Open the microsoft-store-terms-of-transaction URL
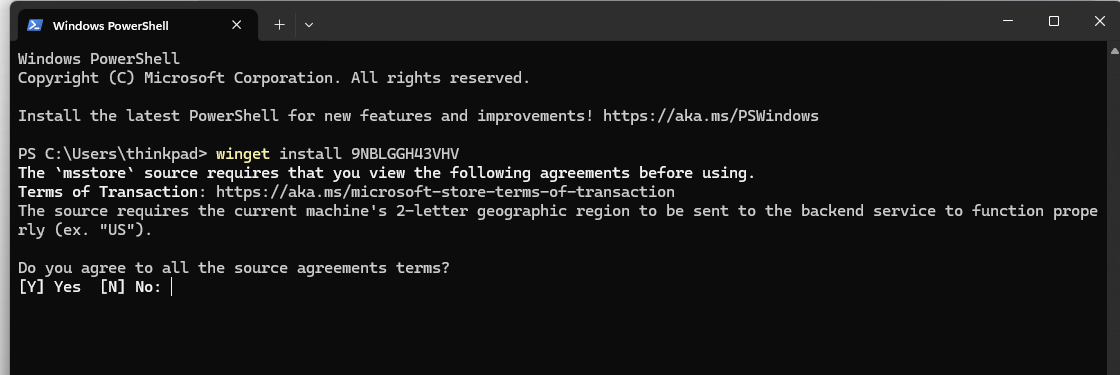 pos(445,192)
